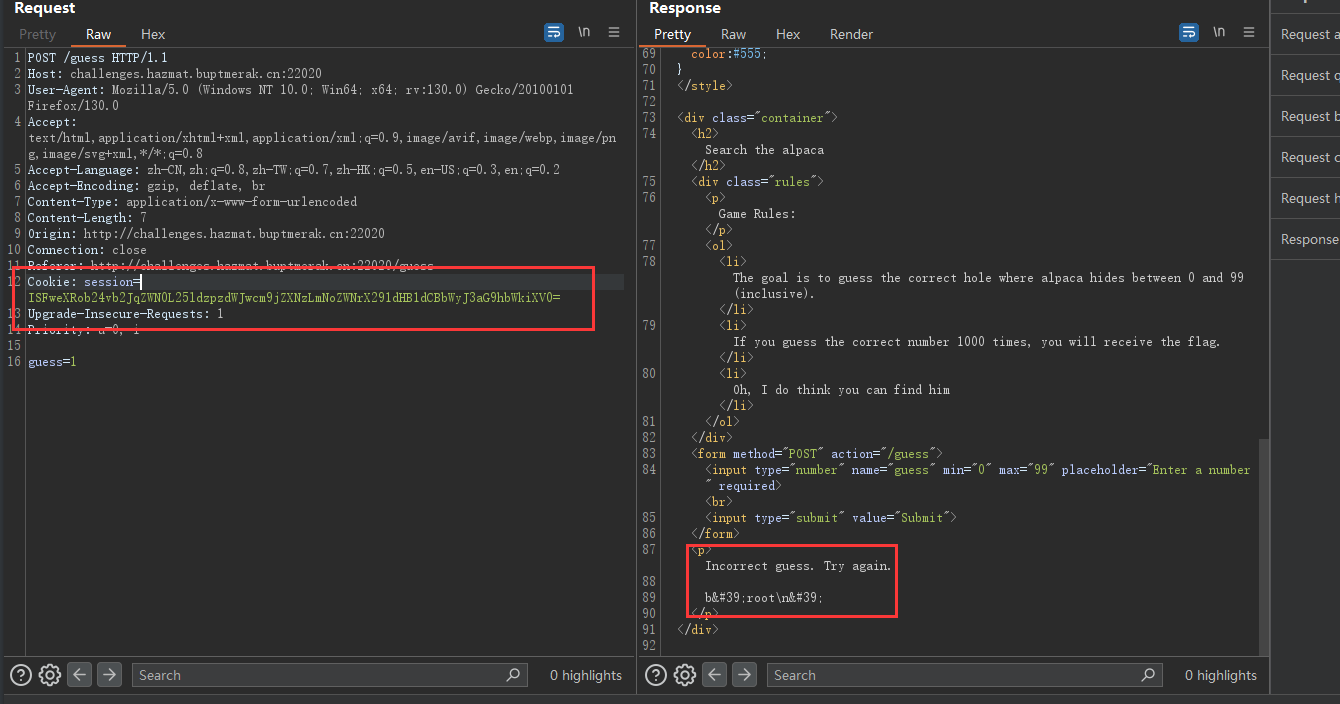The image size is (1340, 704).
Task: Go to previous match arrow in Response search
Action: 715,675
